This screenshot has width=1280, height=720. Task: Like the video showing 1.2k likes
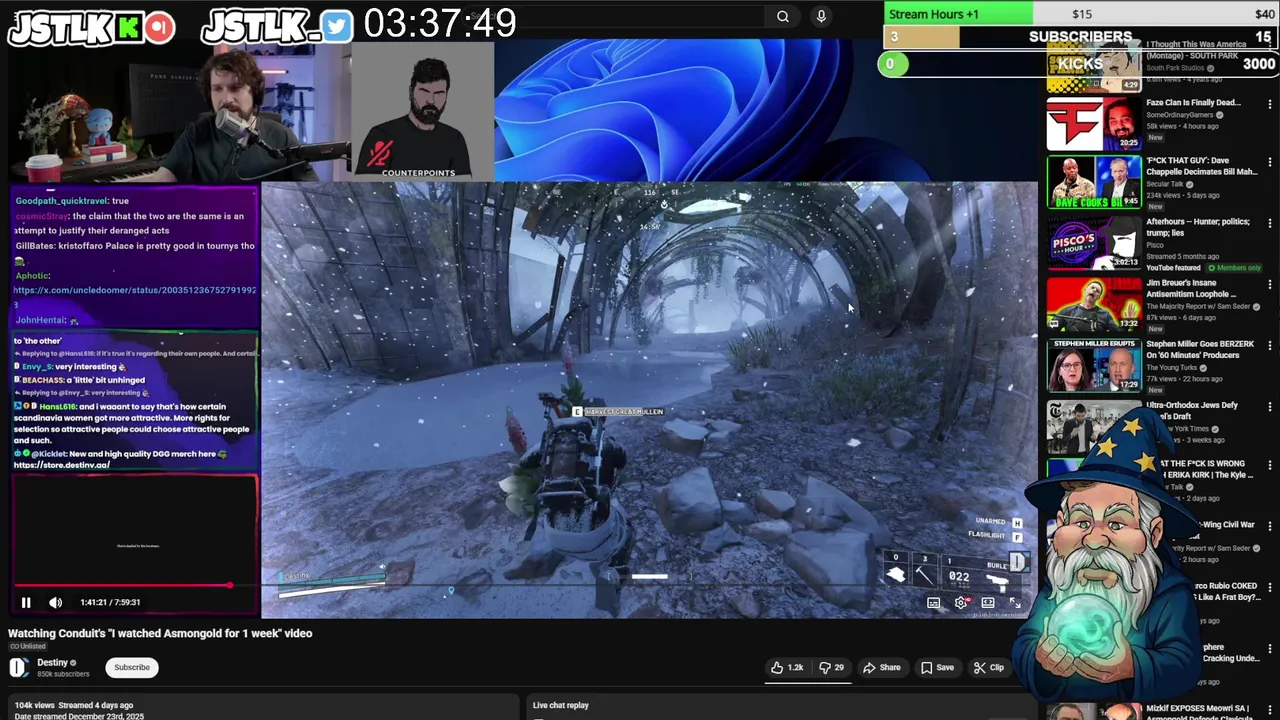pos(787,667)
